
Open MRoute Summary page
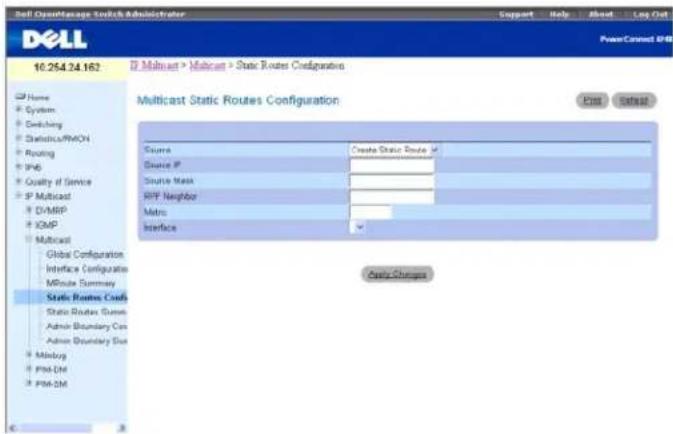(81, 283)
